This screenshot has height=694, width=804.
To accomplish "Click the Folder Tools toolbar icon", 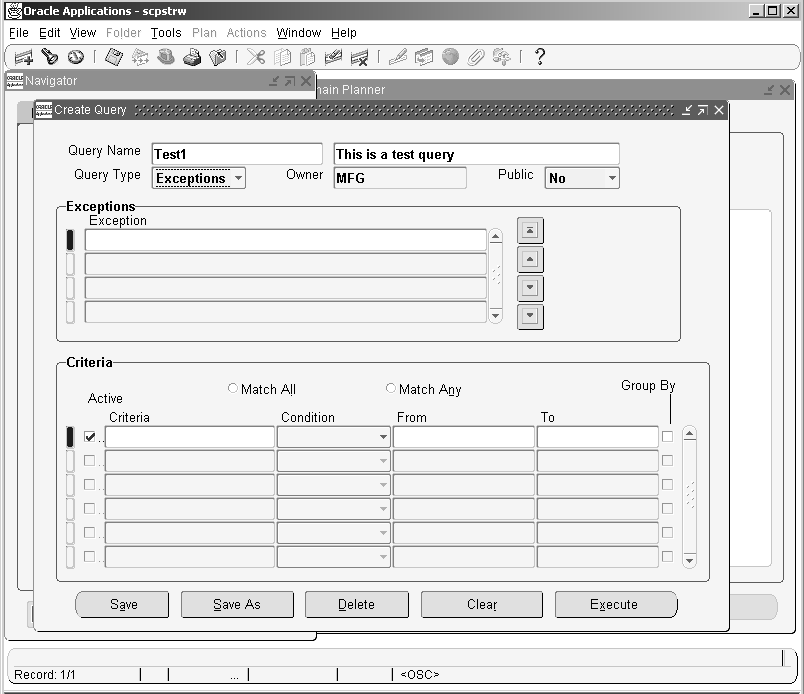I will (x=501, y=56).
